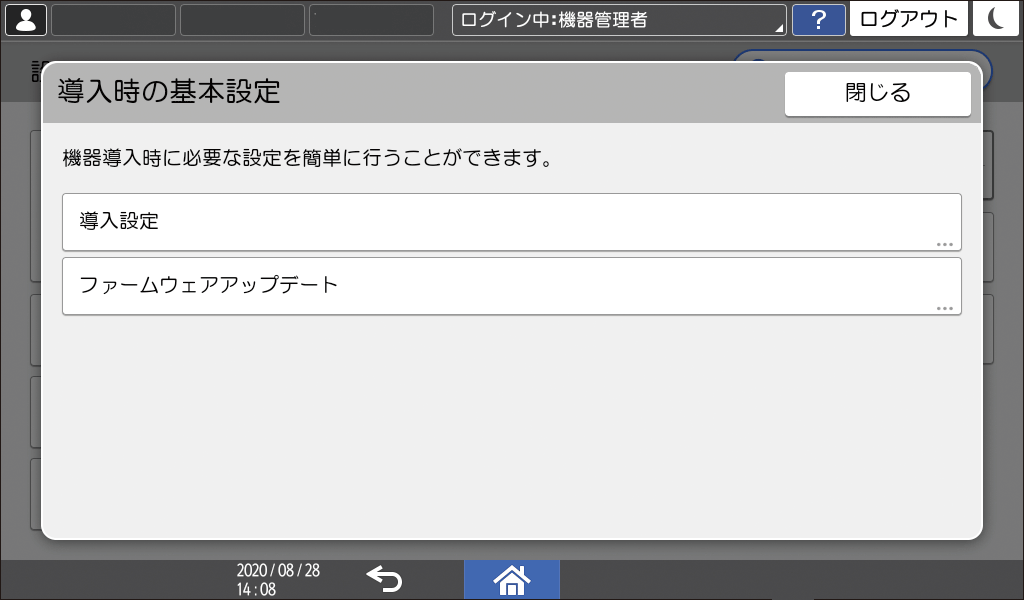Click the 閉じる button
Screen dimensions: 1024x600
877,93
